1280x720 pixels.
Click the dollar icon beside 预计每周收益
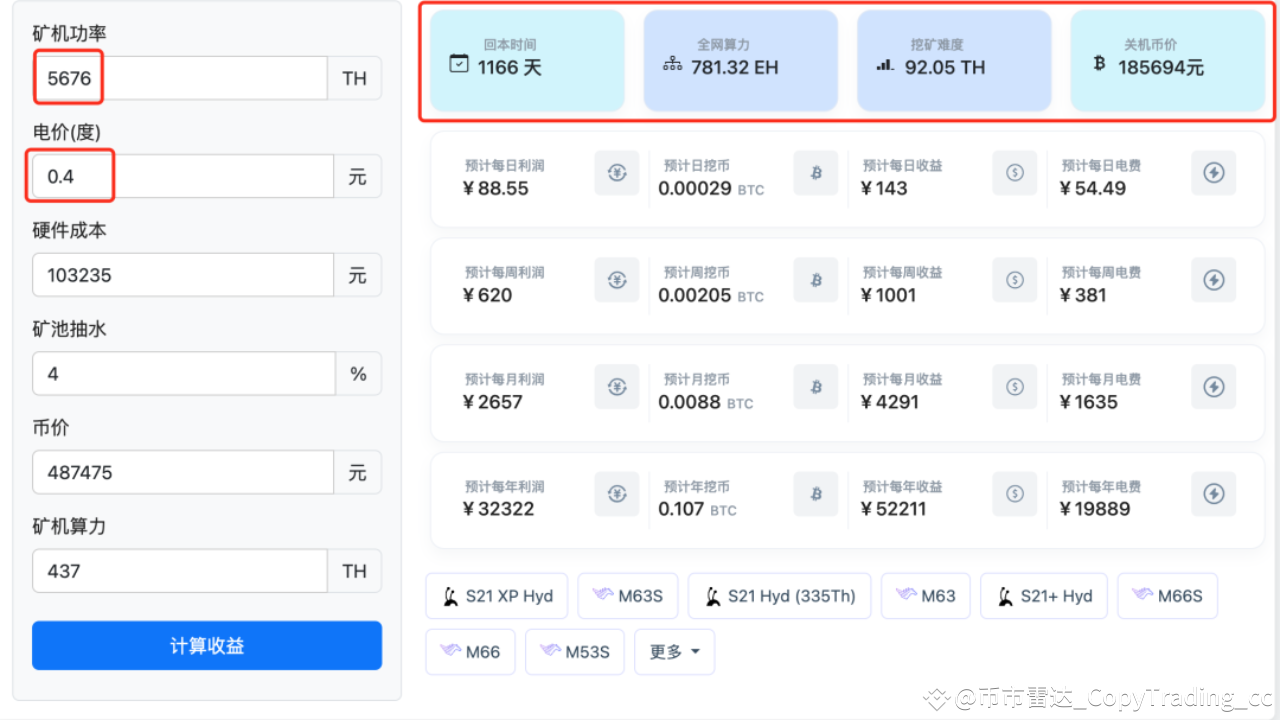1014,280
